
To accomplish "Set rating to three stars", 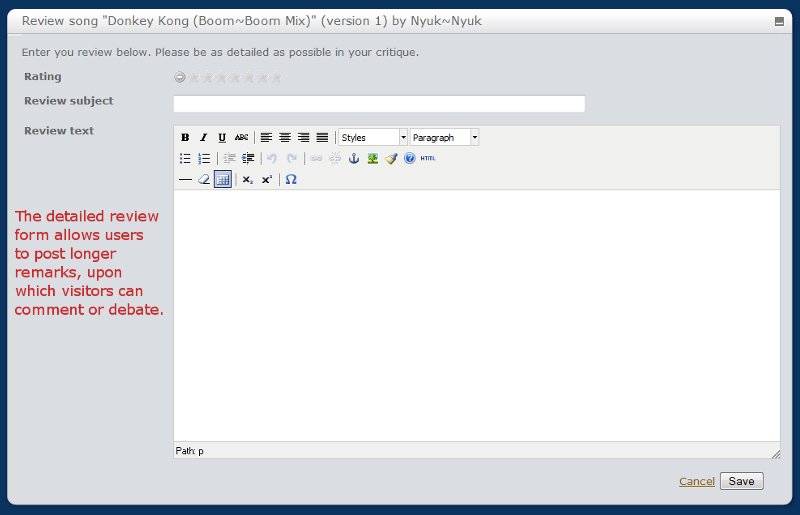I will tap(221, 78).
